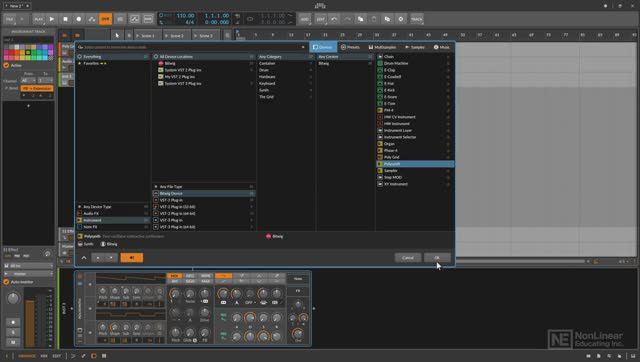Select the highlighted Polysynth device
This screenshot has width=640, height=362.
415,164
